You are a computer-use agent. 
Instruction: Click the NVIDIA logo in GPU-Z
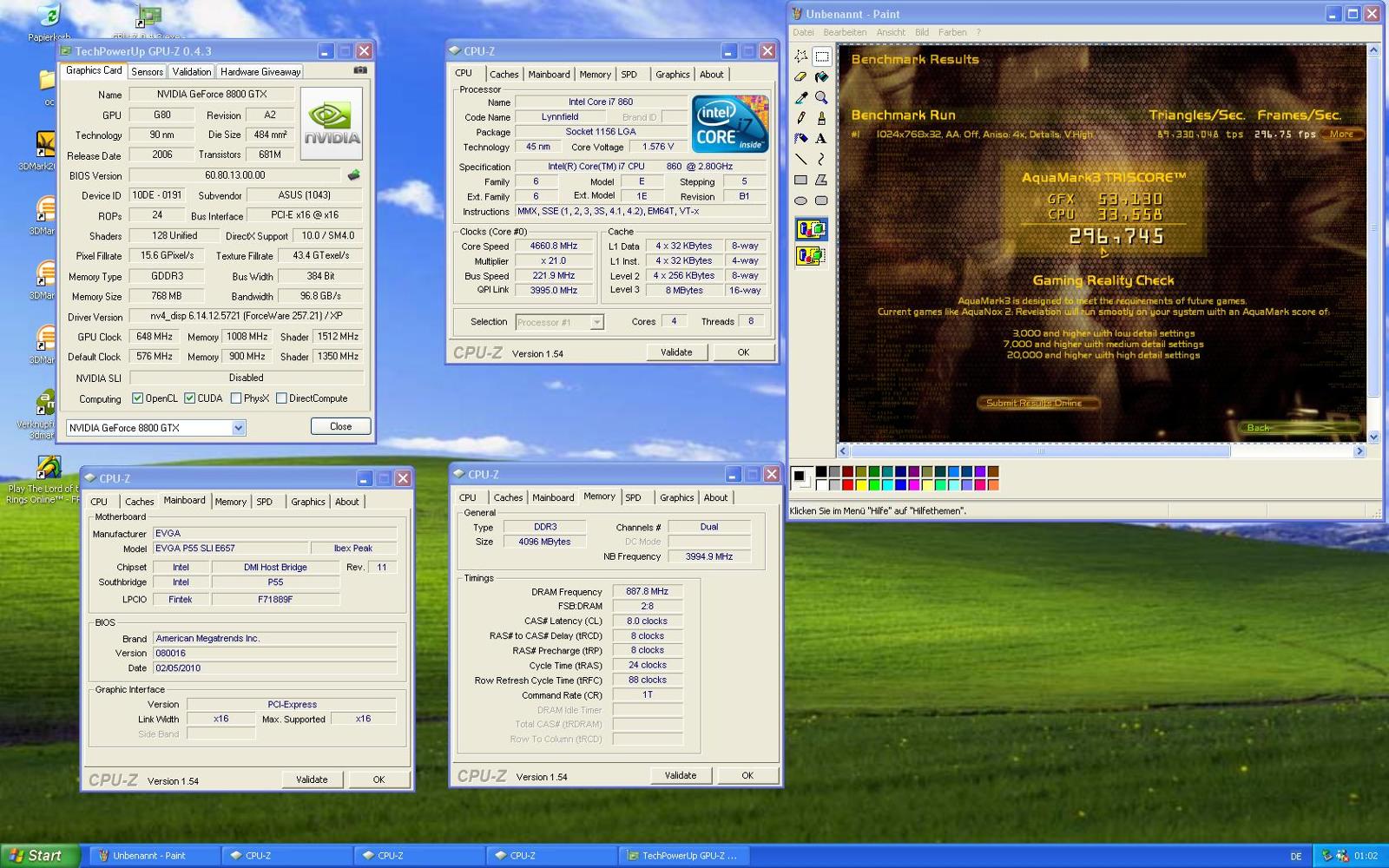pos(332,123)
